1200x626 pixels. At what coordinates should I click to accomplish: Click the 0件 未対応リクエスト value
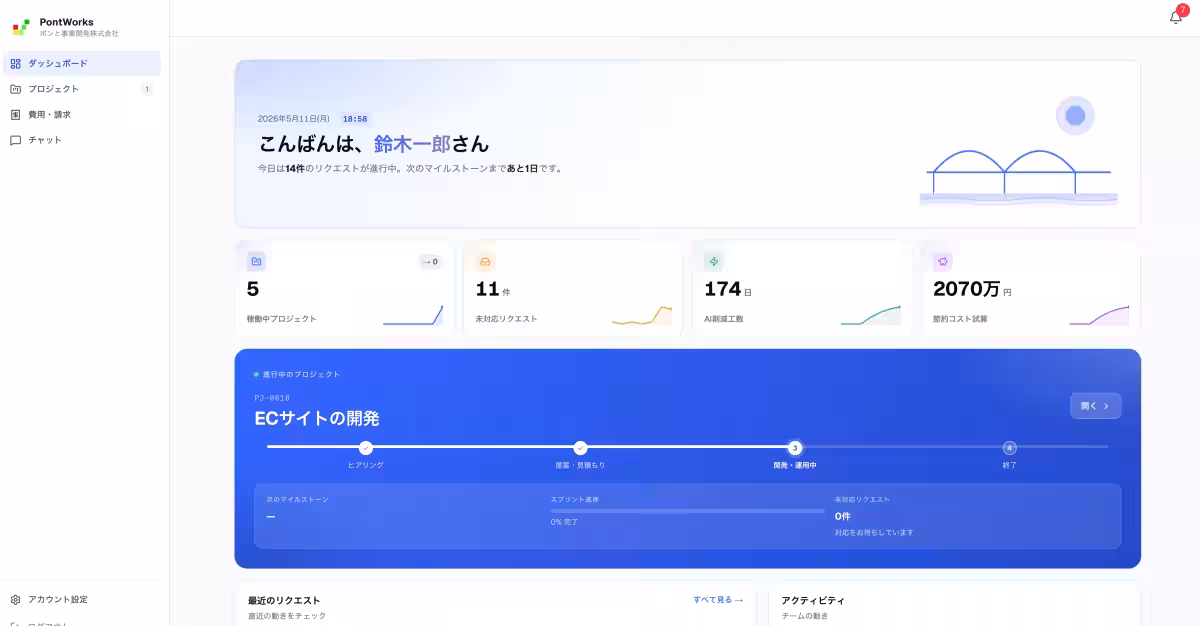[843, 516]
